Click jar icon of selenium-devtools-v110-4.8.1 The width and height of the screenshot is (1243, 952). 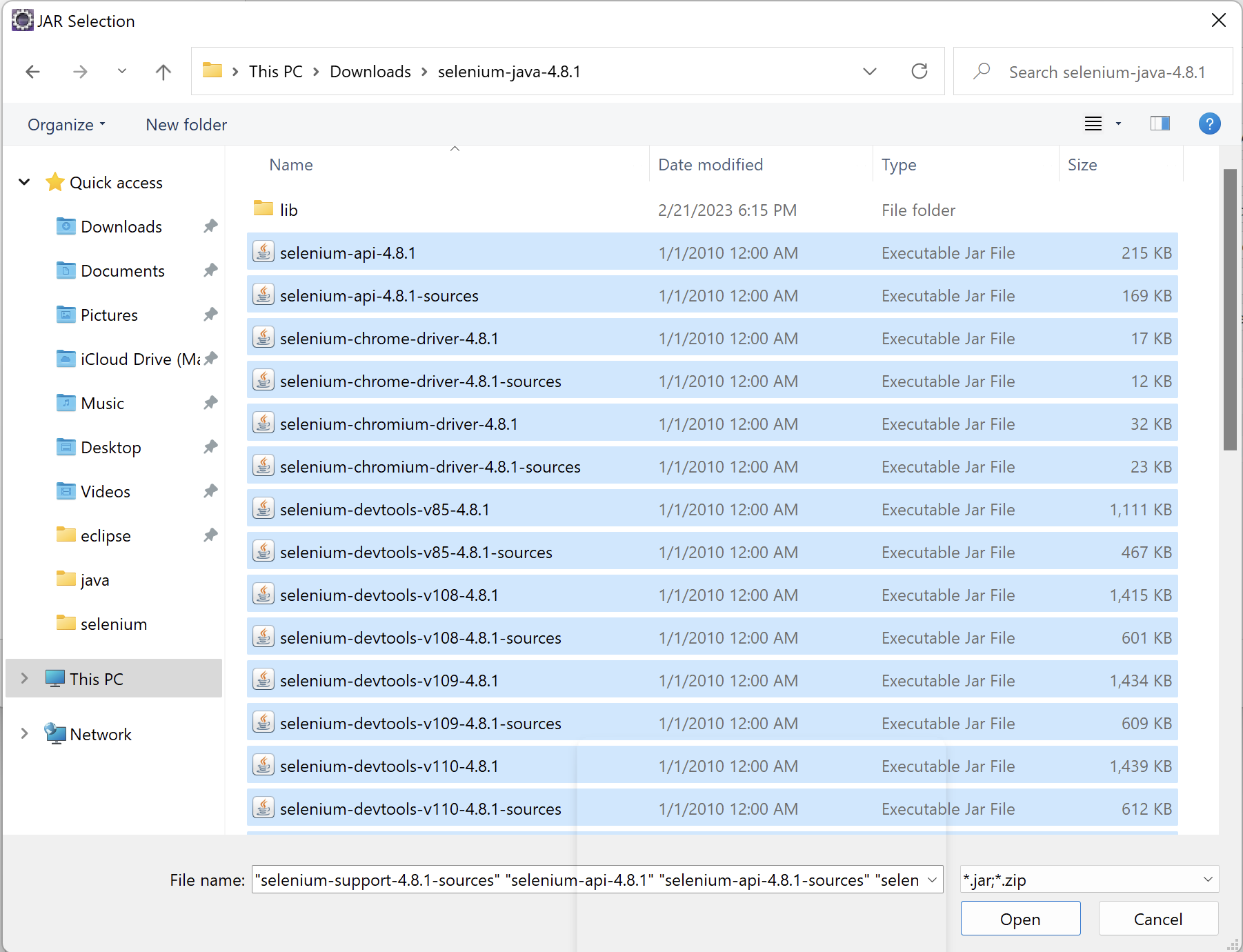263,765
